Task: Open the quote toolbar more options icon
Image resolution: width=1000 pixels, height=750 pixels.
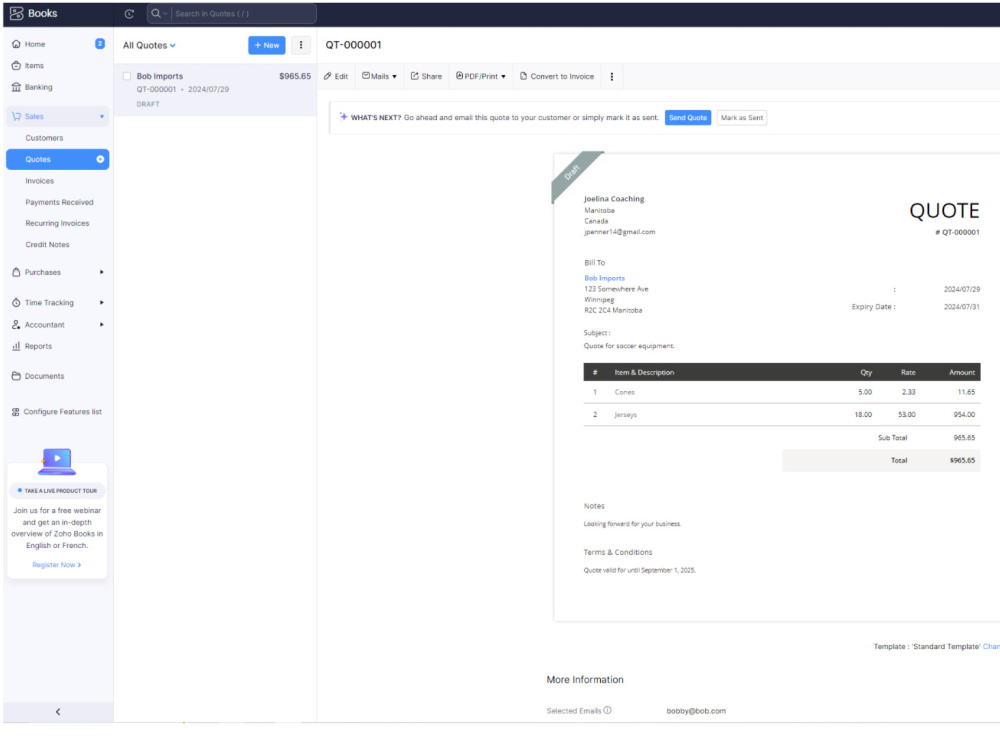Action: [612, 77]
